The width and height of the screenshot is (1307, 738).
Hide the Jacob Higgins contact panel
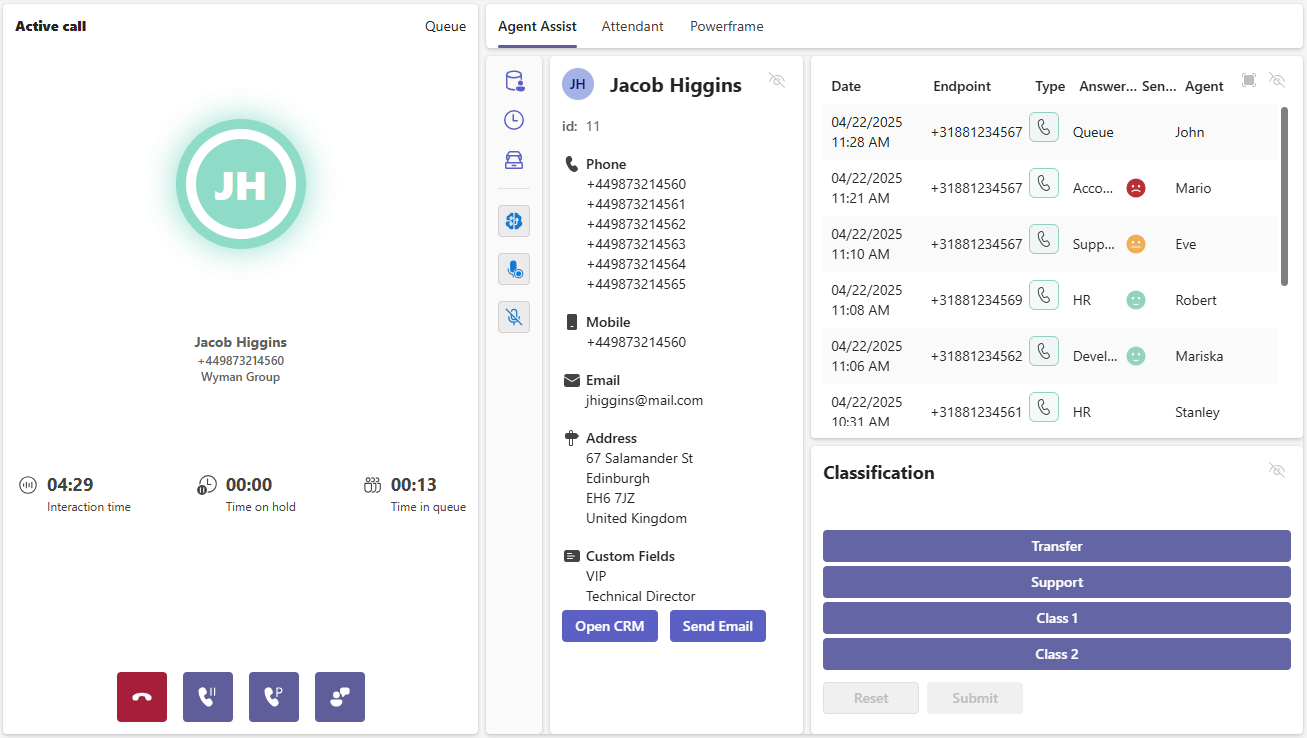pos(777,80)
